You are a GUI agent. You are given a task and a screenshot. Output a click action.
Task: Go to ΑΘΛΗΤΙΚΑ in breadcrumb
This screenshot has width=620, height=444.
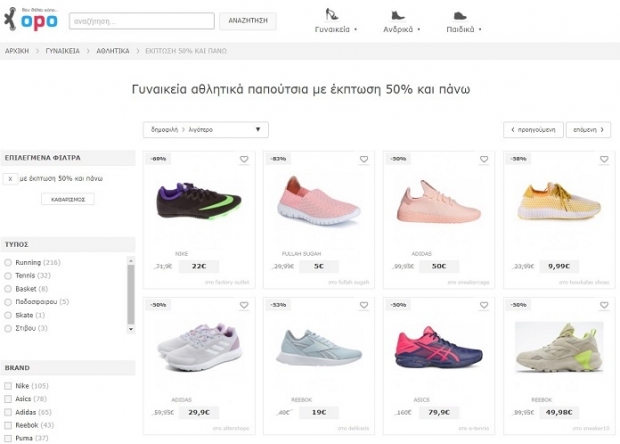pos(113,51)
